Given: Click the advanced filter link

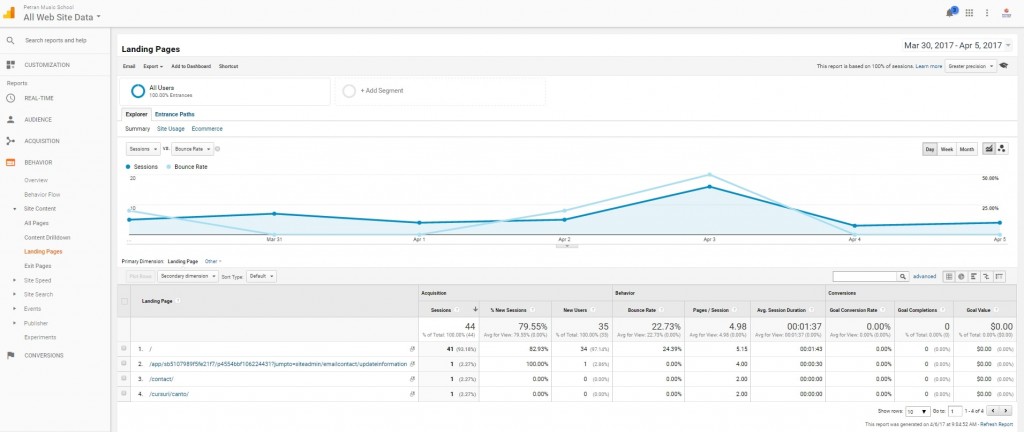Looking at the screenshot, I should pyautogui.click(x=924, y=277).
